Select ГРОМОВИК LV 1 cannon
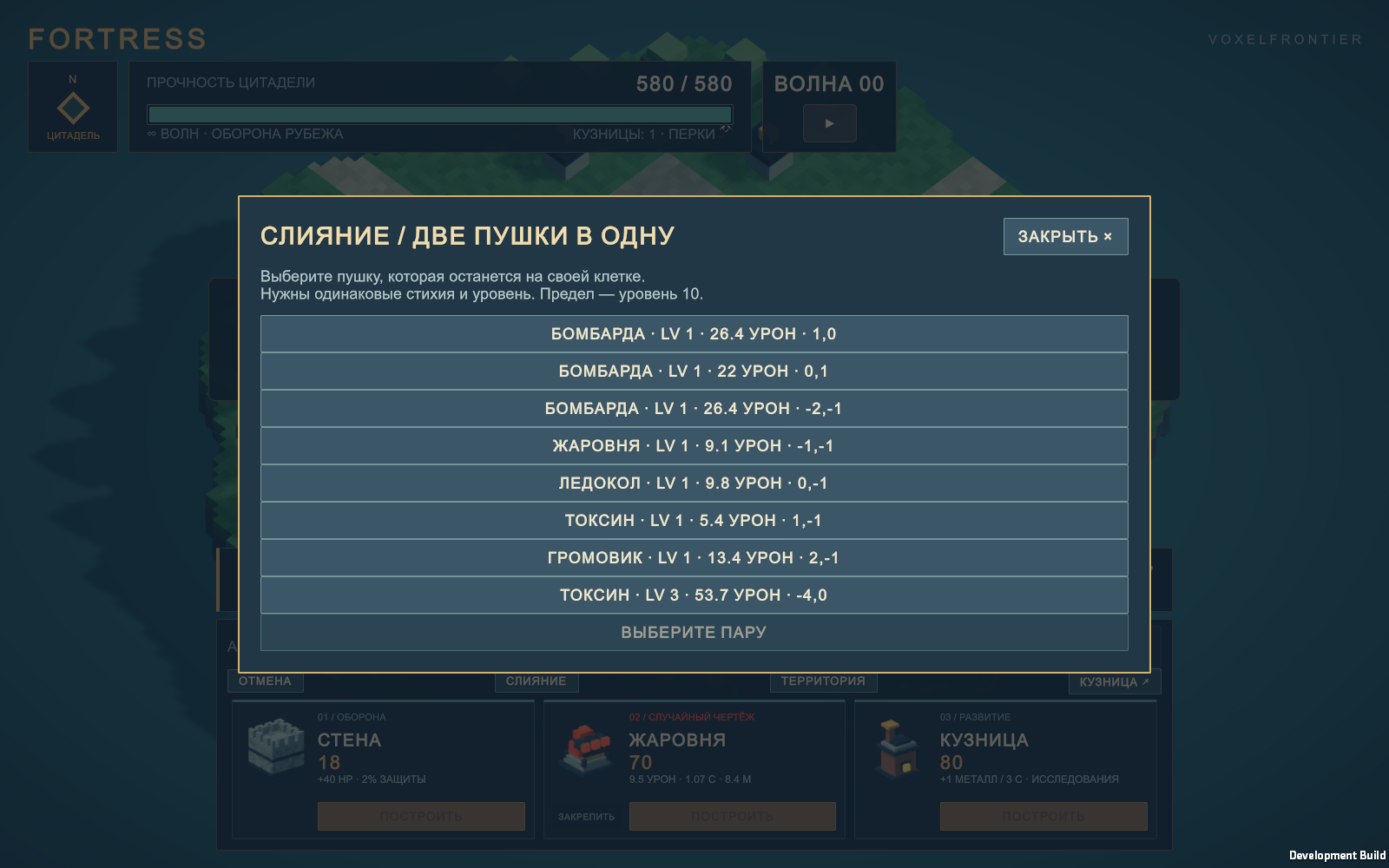The width and height of the screenshot is (1389, 868). [x=694, y=558]
